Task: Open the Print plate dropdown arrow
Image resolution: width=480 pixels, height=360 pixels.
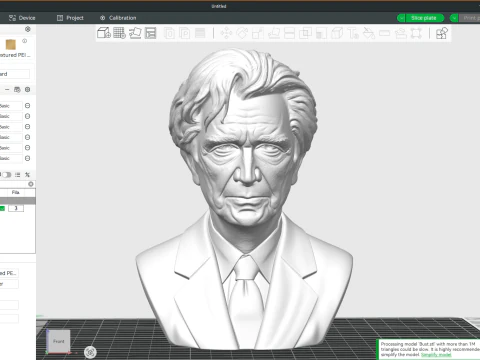Action: click(x=454, y=18)
